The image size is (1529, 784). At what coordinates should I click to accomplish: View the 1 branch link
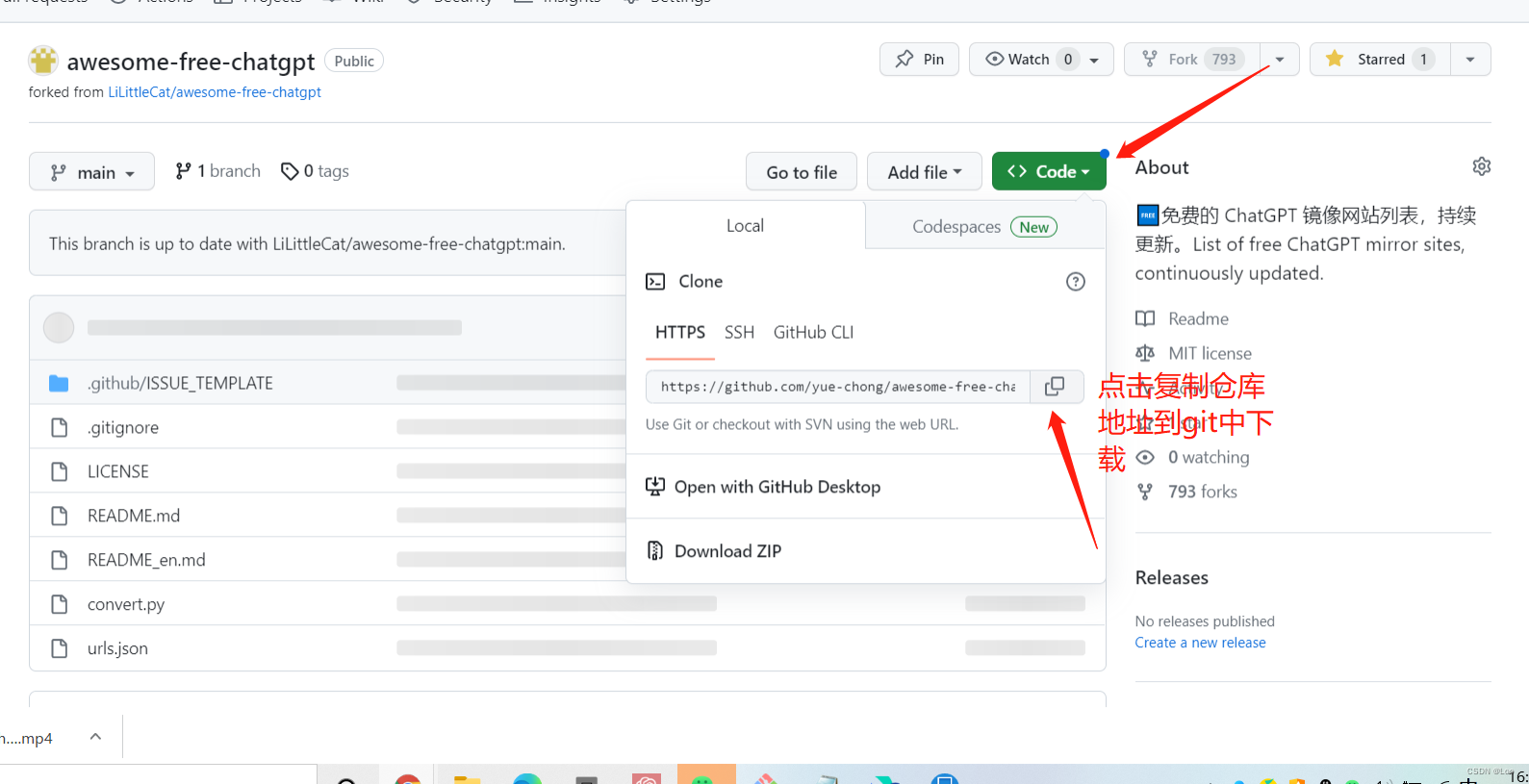pyautogui.click(x=217, y=171)
